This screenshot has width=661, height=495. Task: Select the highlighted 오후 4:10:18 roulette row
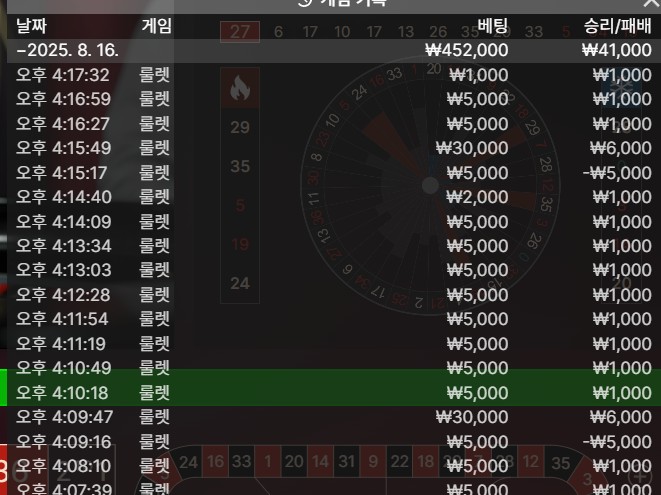click(x=333, y=393)
